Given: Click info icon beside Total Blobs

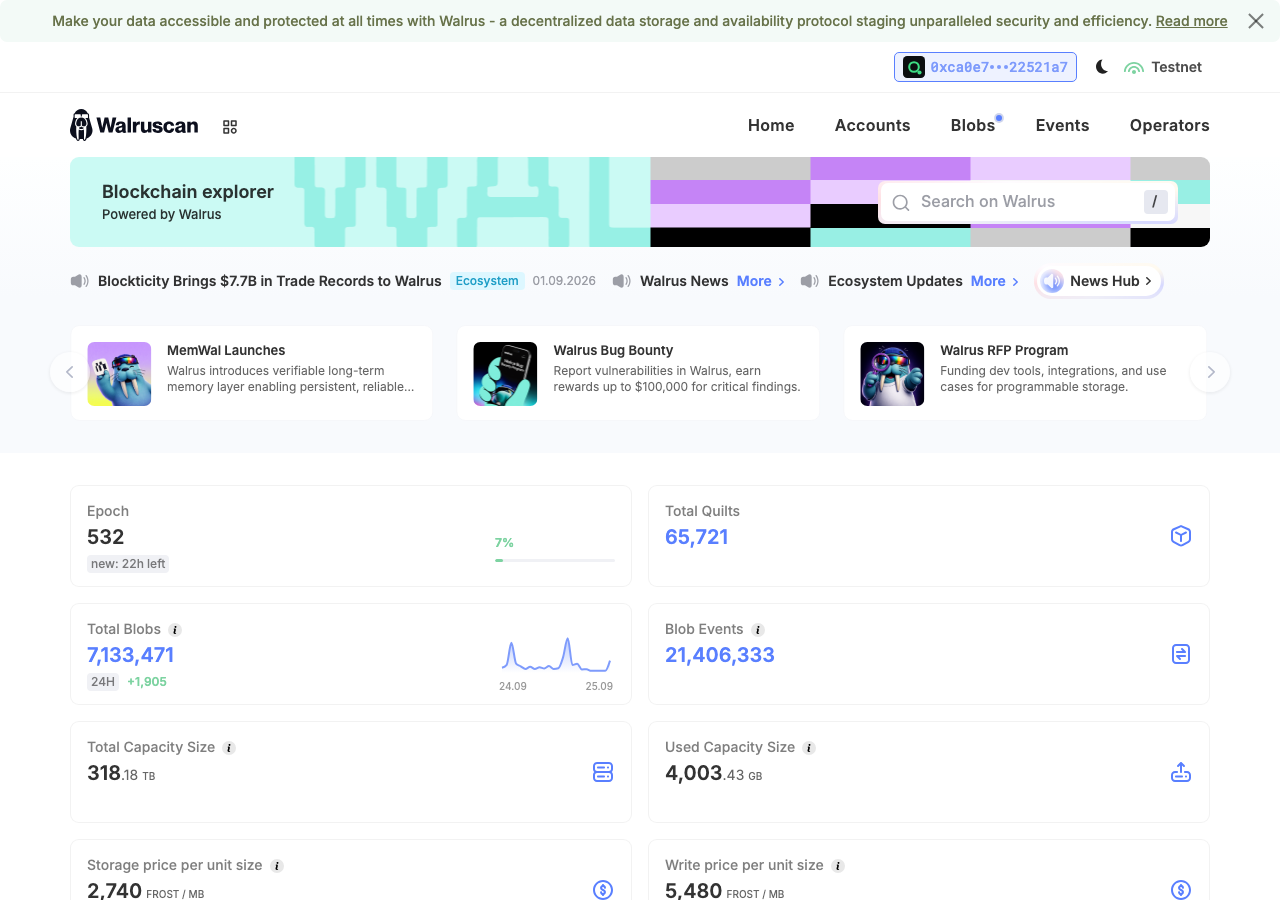Looking at the screenshot, I should 175,630.
